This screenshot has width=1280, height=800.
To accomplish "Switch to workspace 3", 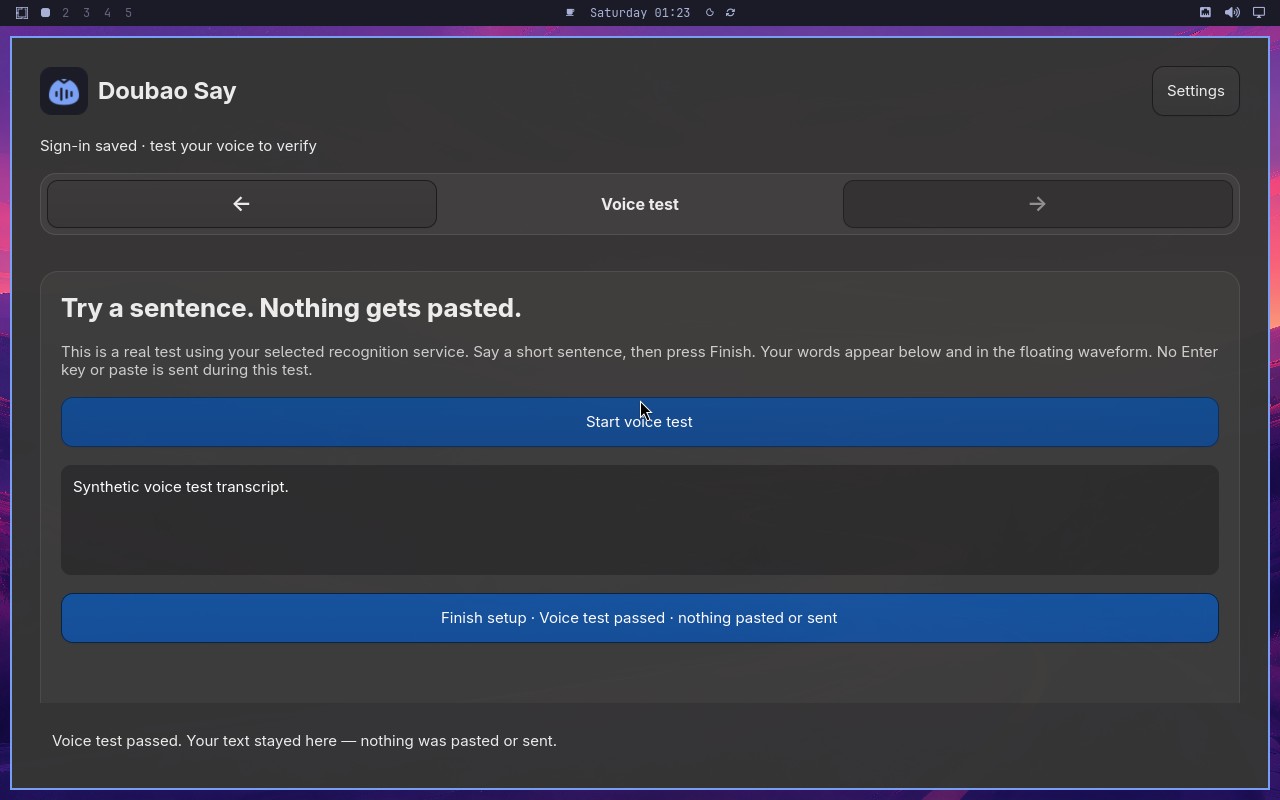I will coord(87,13).
